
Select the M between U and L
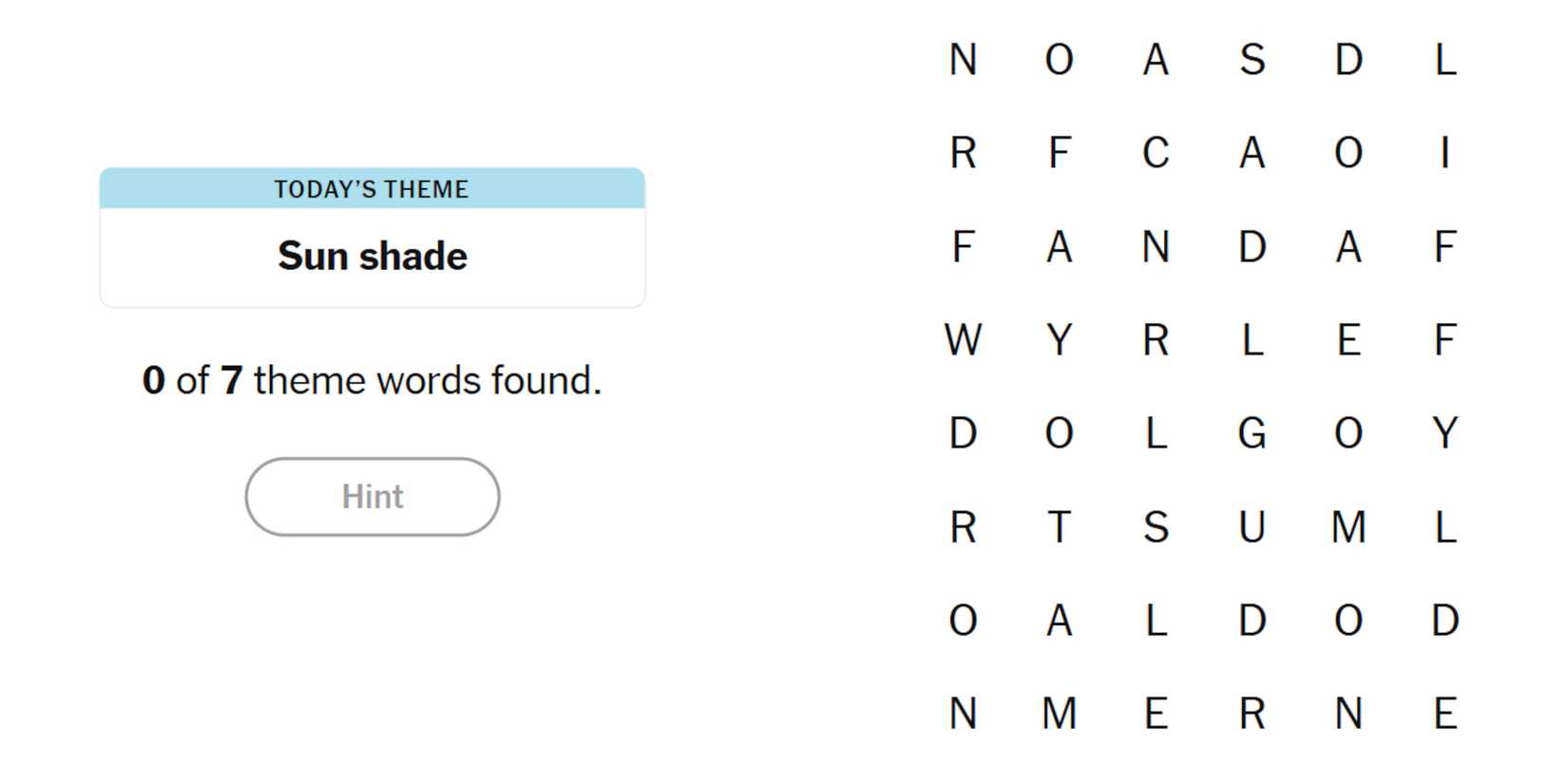(x=1348, y=527)
